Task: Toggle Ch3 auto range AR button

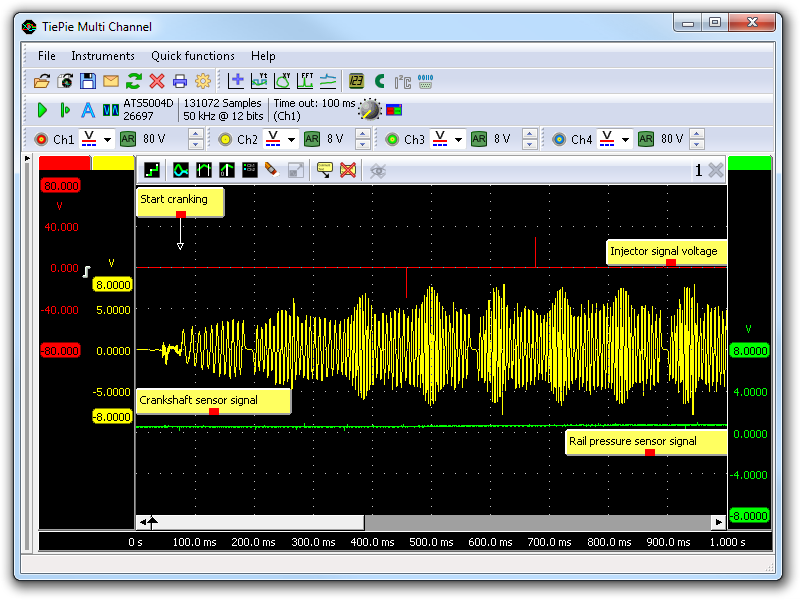Action: 479,139
